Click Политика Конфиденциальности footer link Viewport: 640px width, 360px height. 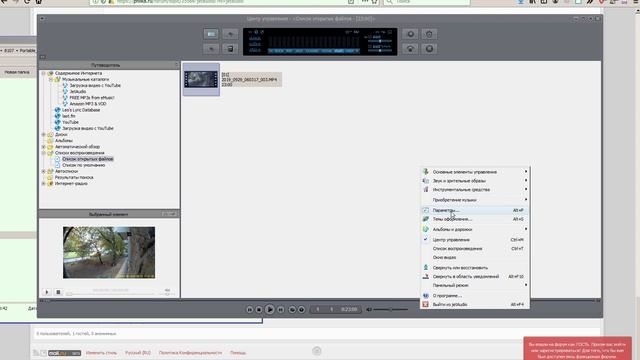190,353
